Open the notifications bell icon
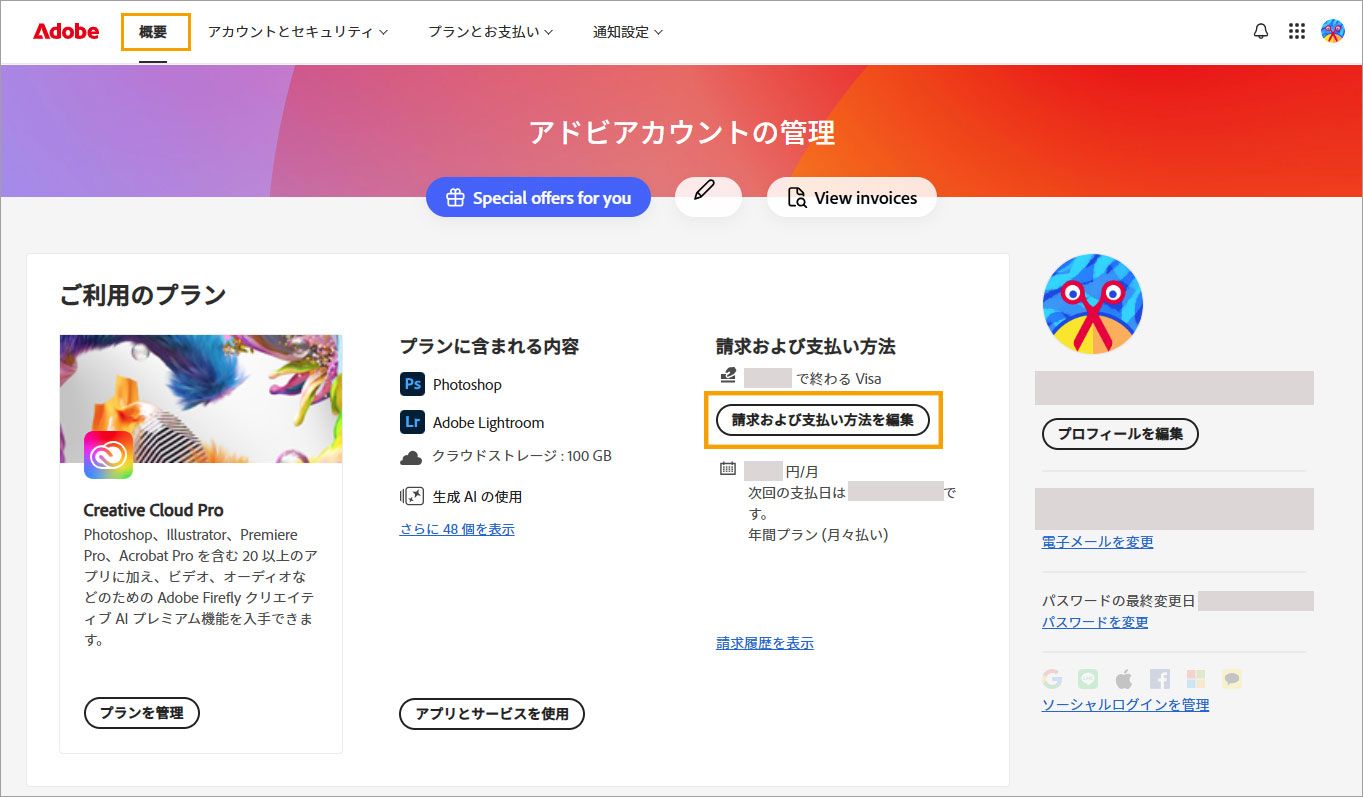The width and height of the screenshot is (1363, 797). click(1260, 31)
